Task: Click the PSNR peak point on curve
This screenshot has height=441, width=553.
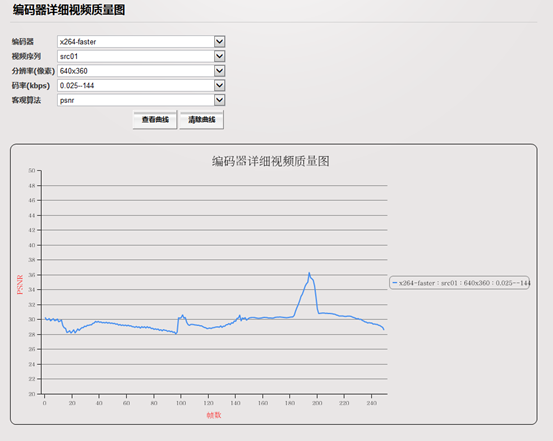Action: coord(309,273)
